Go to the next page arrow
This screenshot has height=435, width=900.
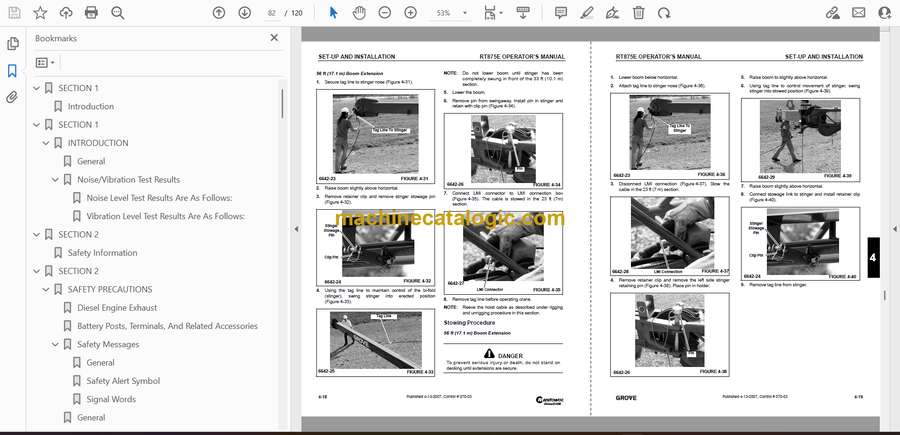pyautogui.click(x=245, y=13)
